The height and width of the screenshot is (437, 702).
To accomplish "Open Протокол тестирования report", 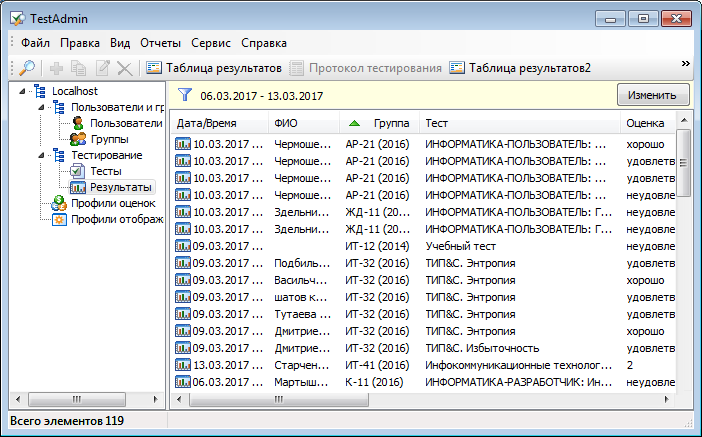I will point(365,68).
